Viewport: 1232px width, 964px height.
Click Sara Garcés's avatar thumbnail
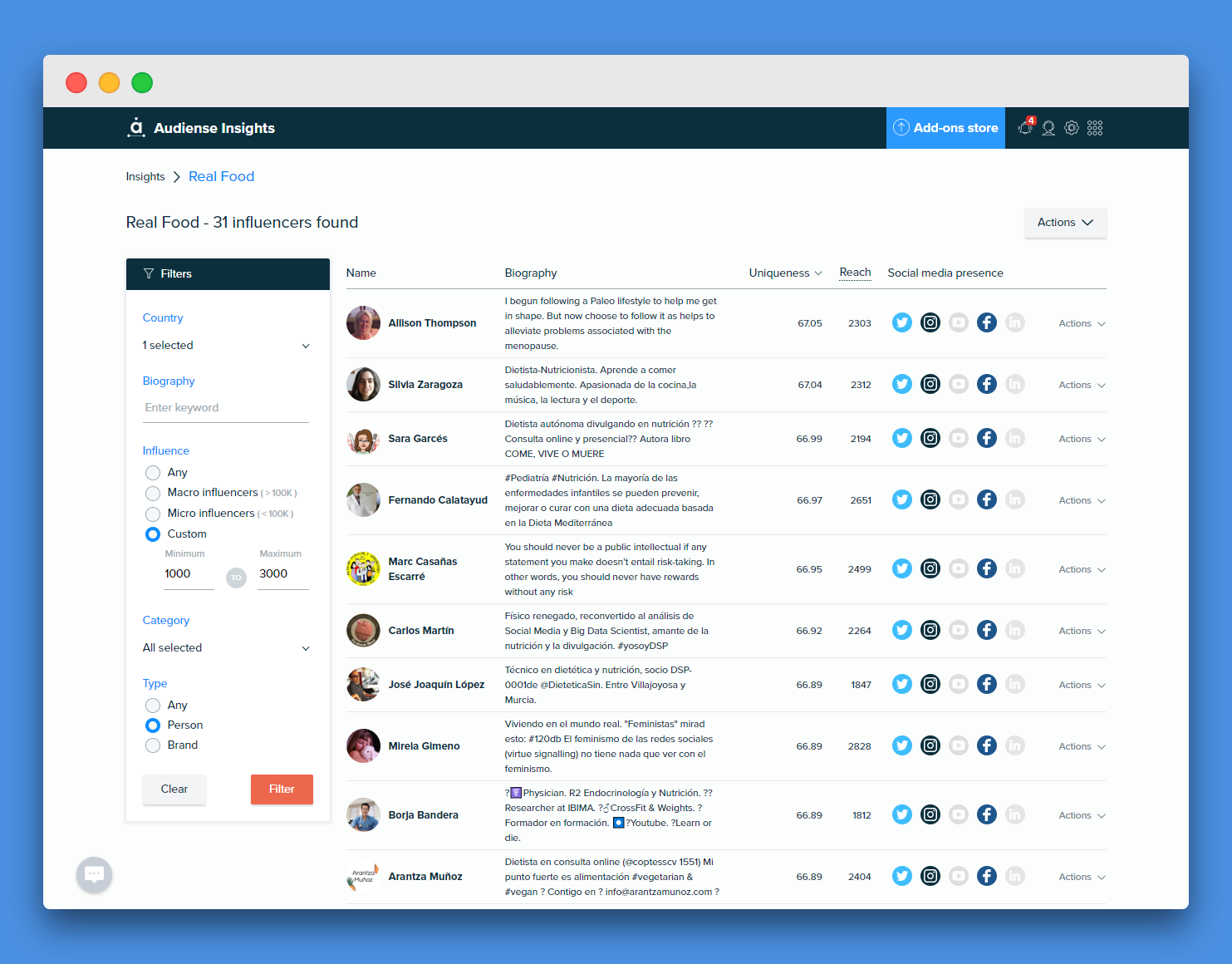coord(363,439)
